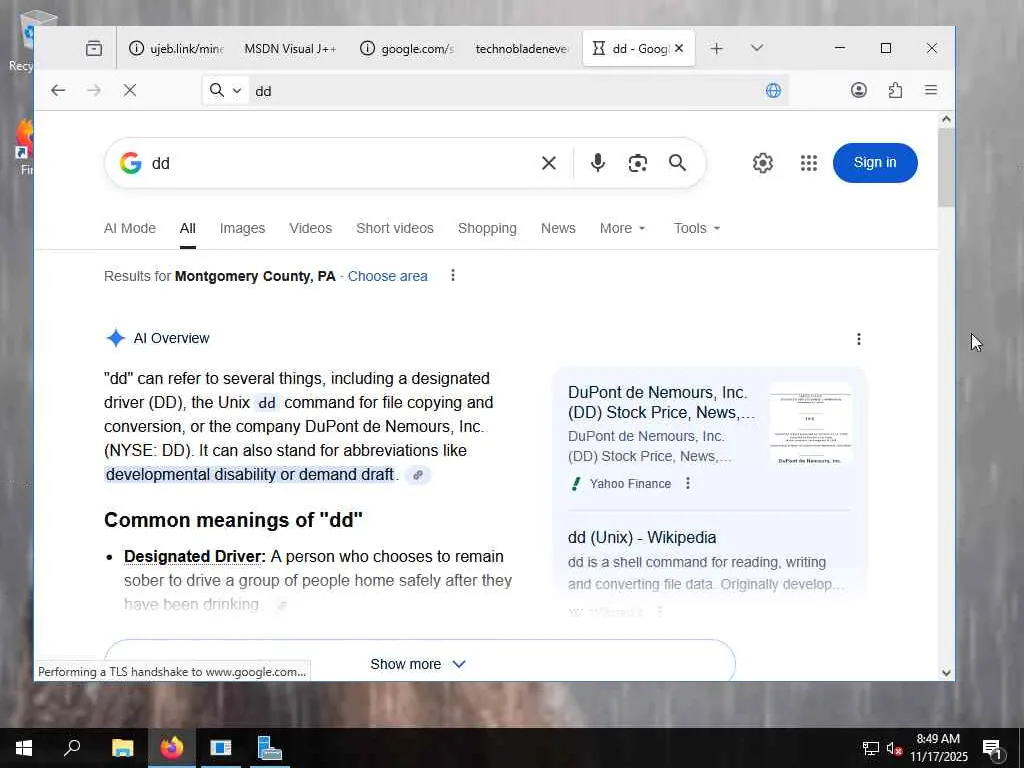Open AI Overview options menu
1024x768 pixels.
859,339
